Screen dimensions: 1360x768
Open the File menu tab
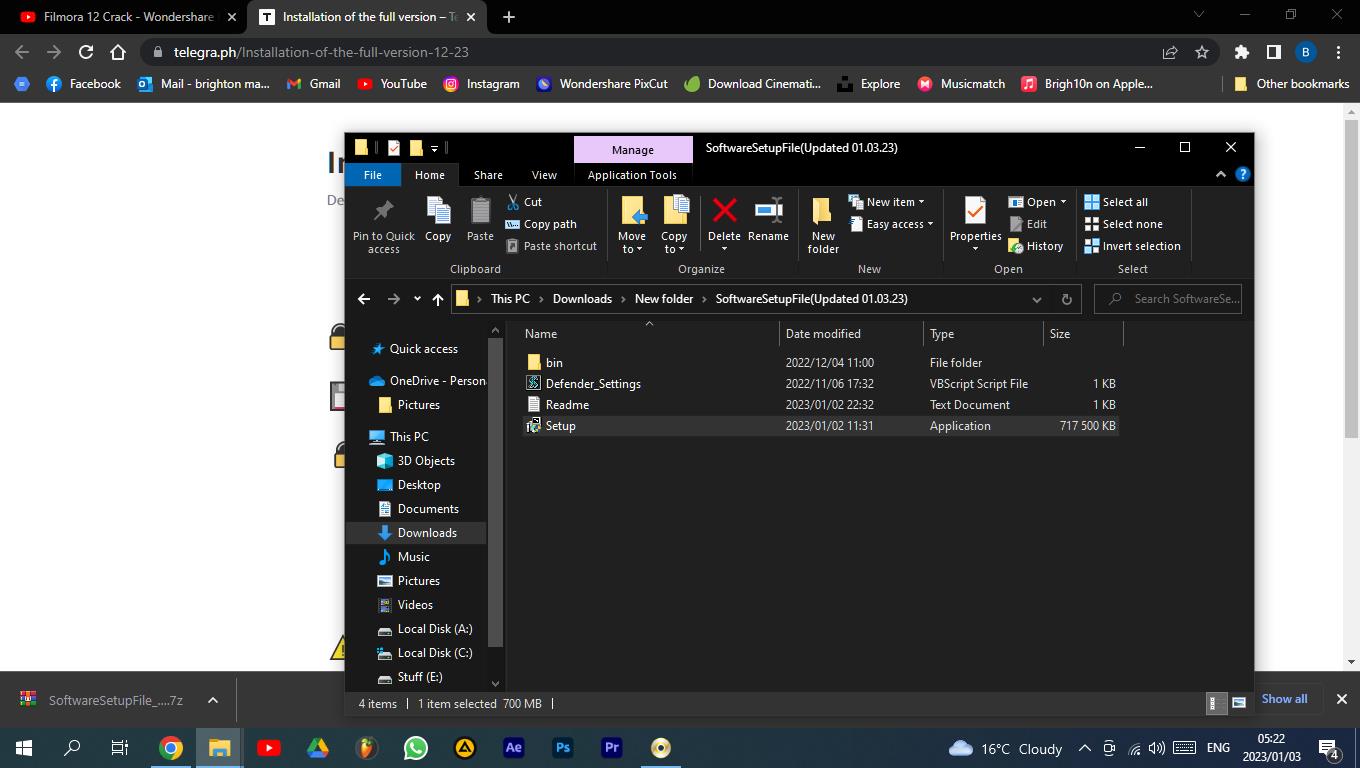pyautogui.click(x=372, y=175)
